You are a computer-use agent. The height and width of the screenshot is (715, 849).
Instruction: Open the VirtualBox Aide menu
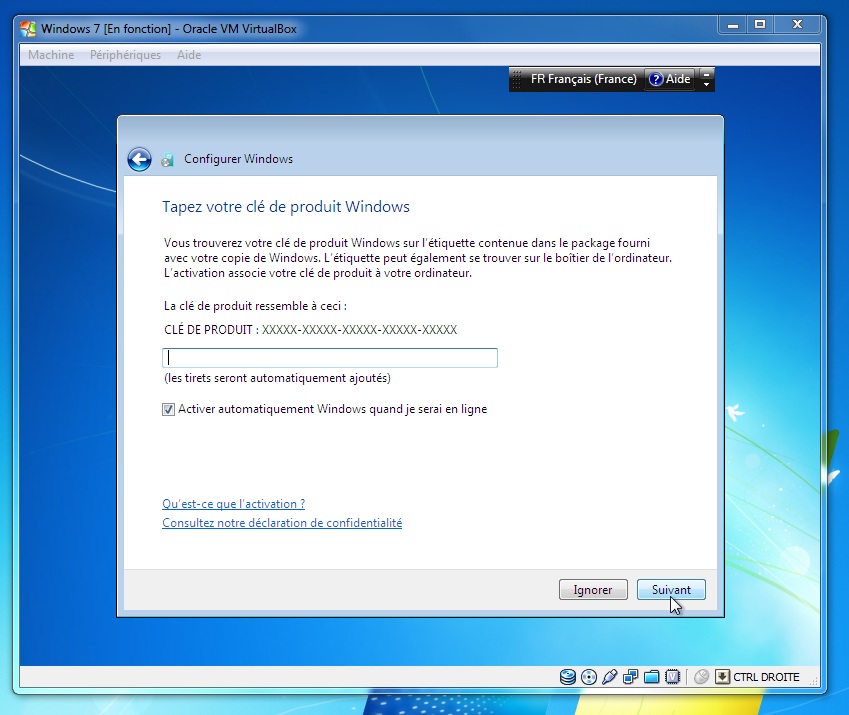tap(189, 55)
